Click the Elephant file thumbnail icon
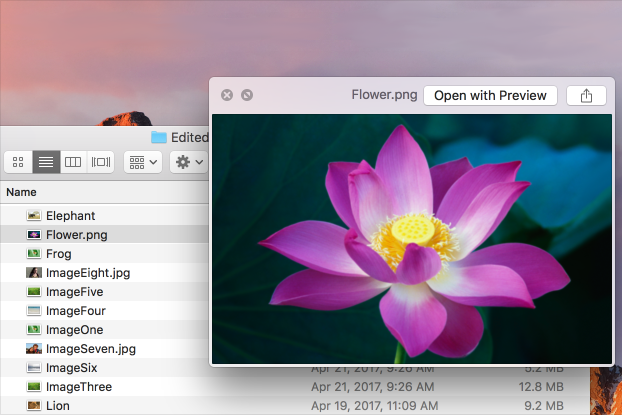Viewport: 622px width, 415px height. pos(34,215)
